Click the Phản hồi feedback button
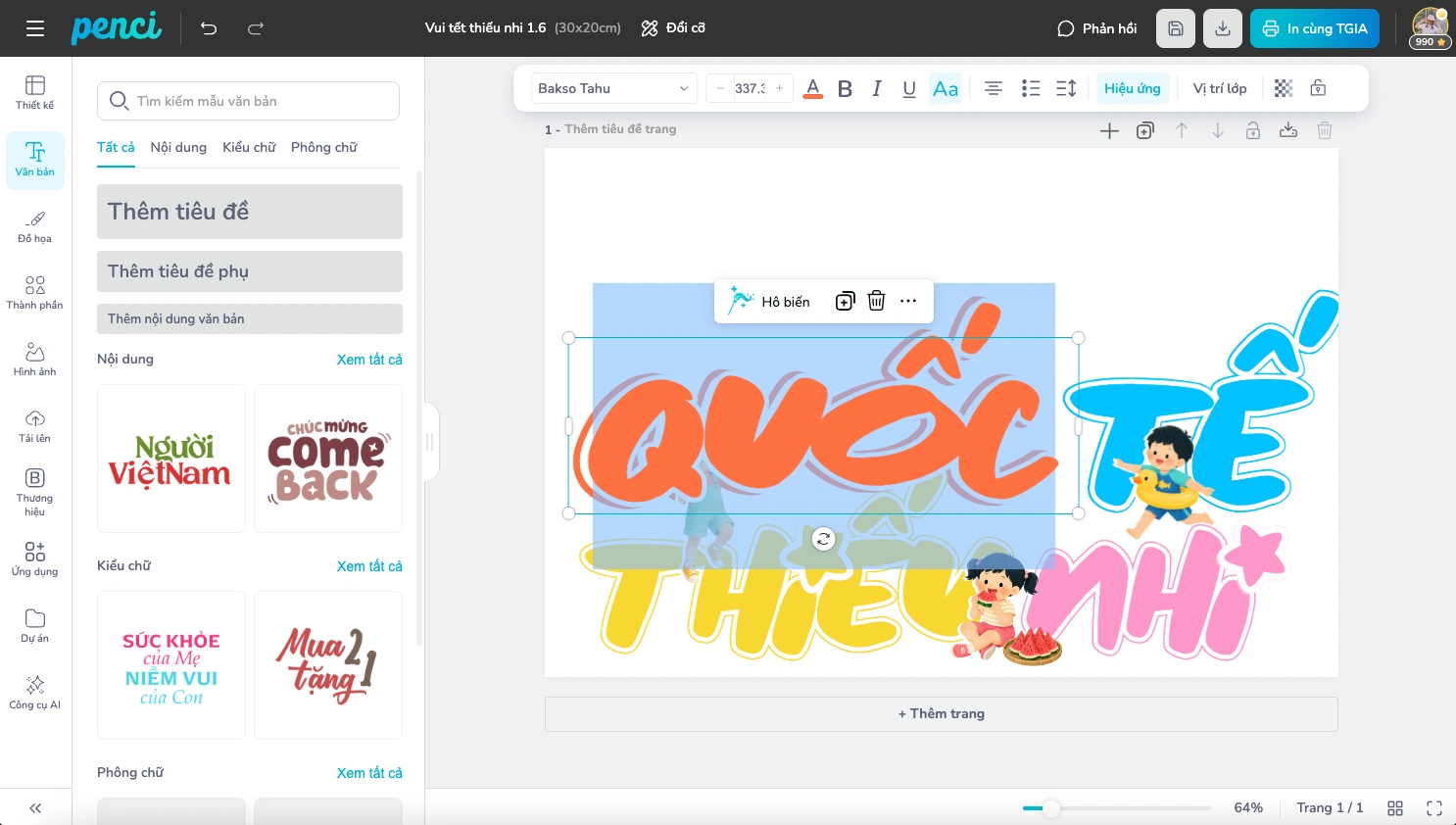1456x825 pixels. (1097, 28)
